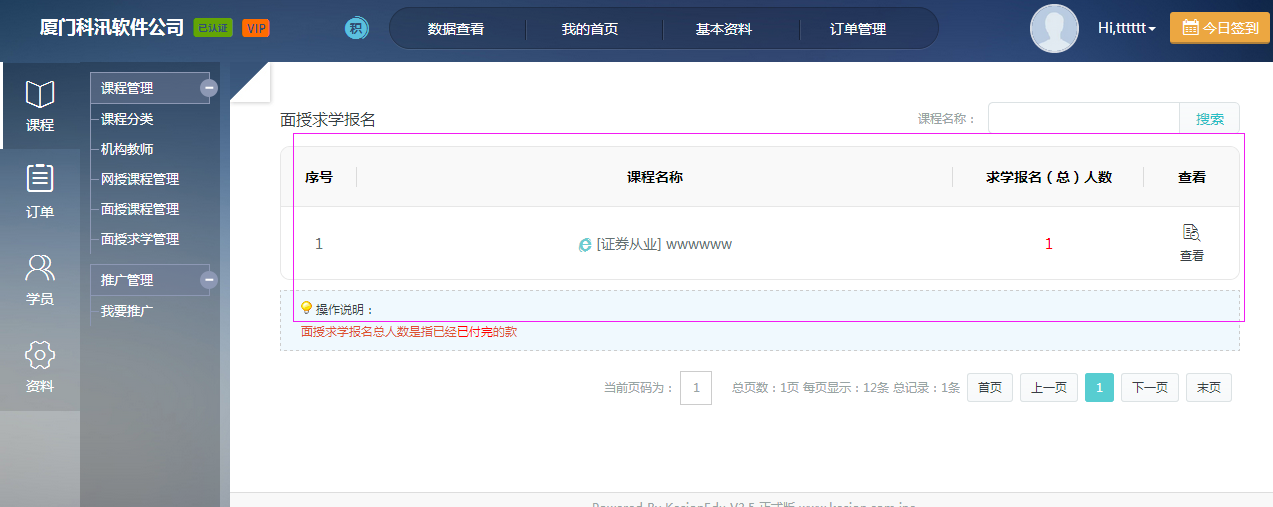Click the VIP badge
This screenshot has height=507, width=1273.
256,28
